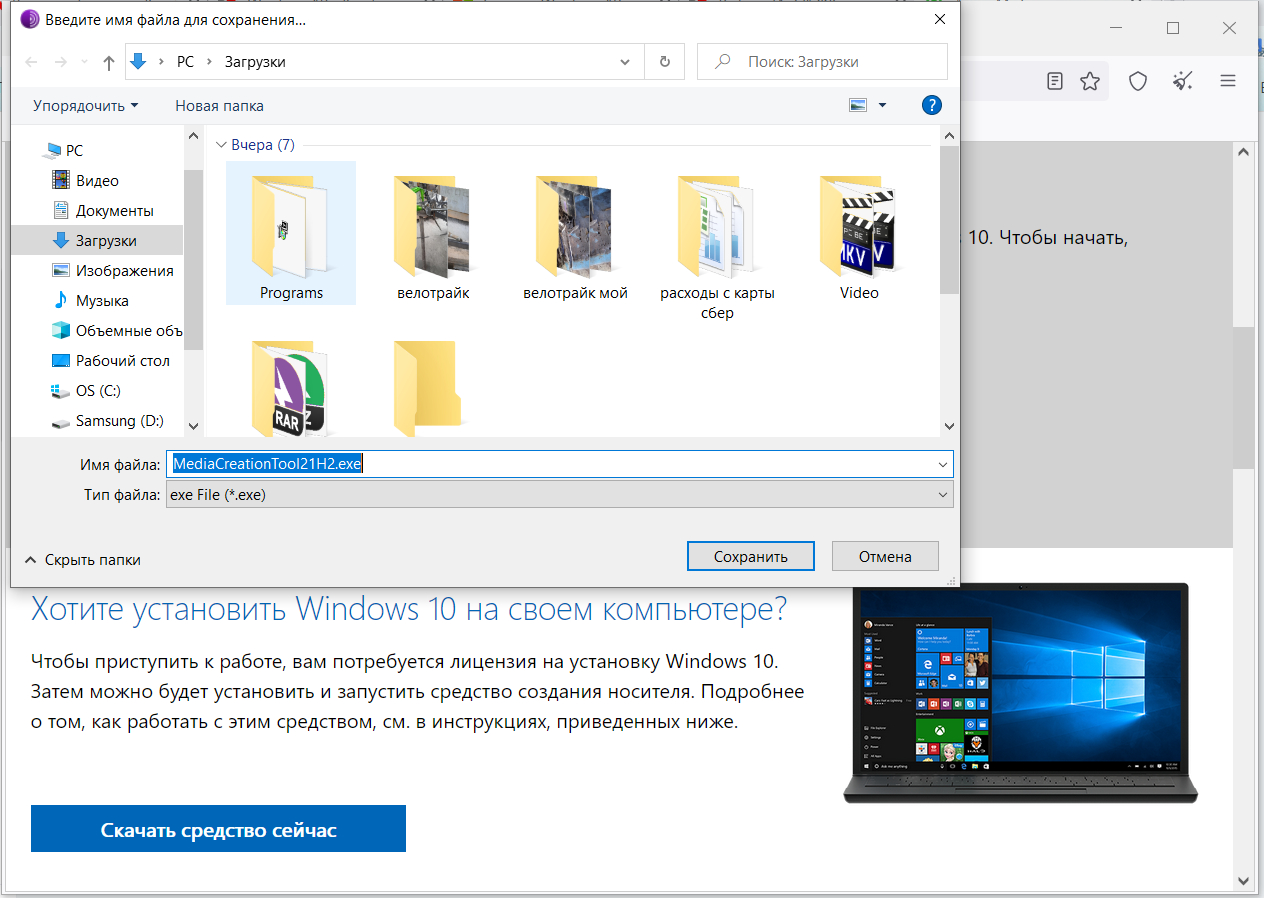The height and width of the screenshot is (898, 1264).
Task: Collapse folders with Скрыть папки
Action: click(83, 560)
